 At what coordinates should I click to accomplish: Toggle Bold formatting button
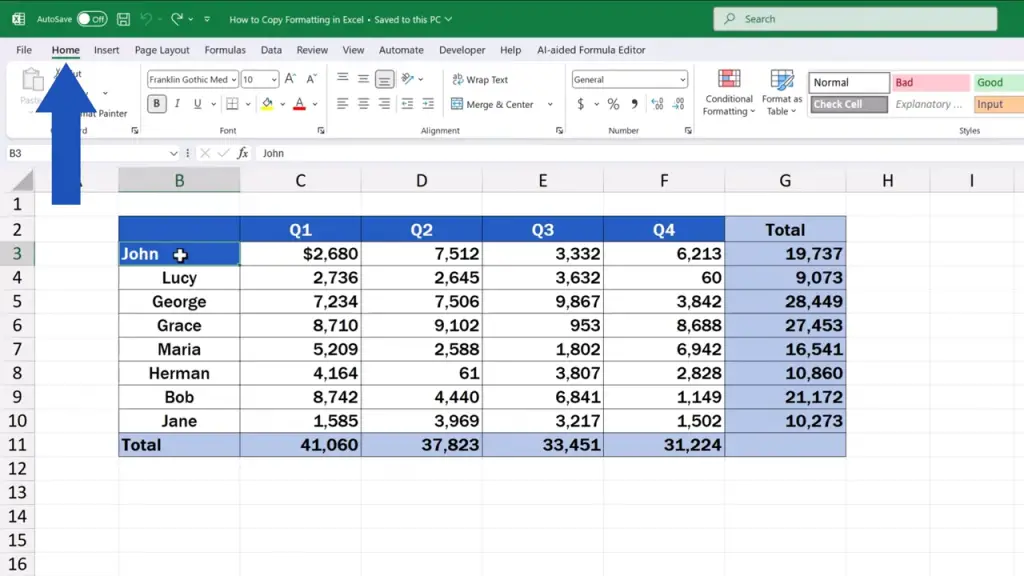click(157, 104)
